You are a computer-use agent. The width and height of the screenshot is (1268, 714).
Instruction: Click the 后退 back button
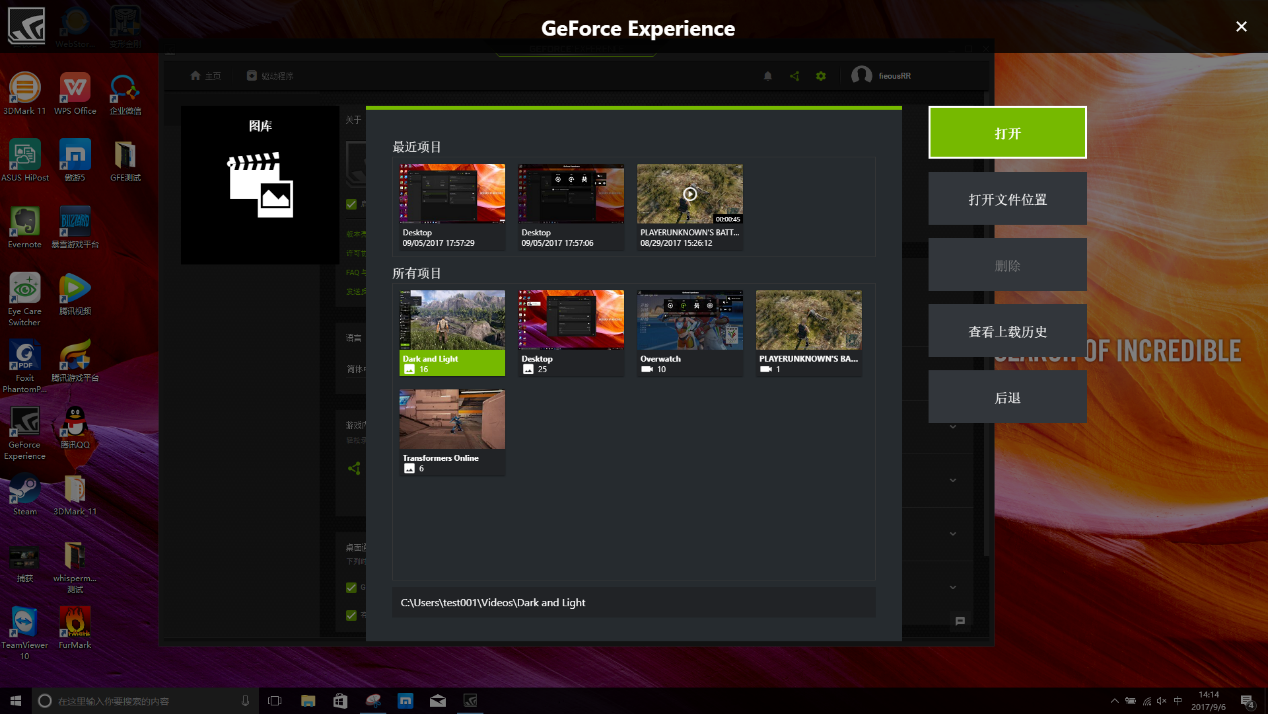tap(1007, 397)
